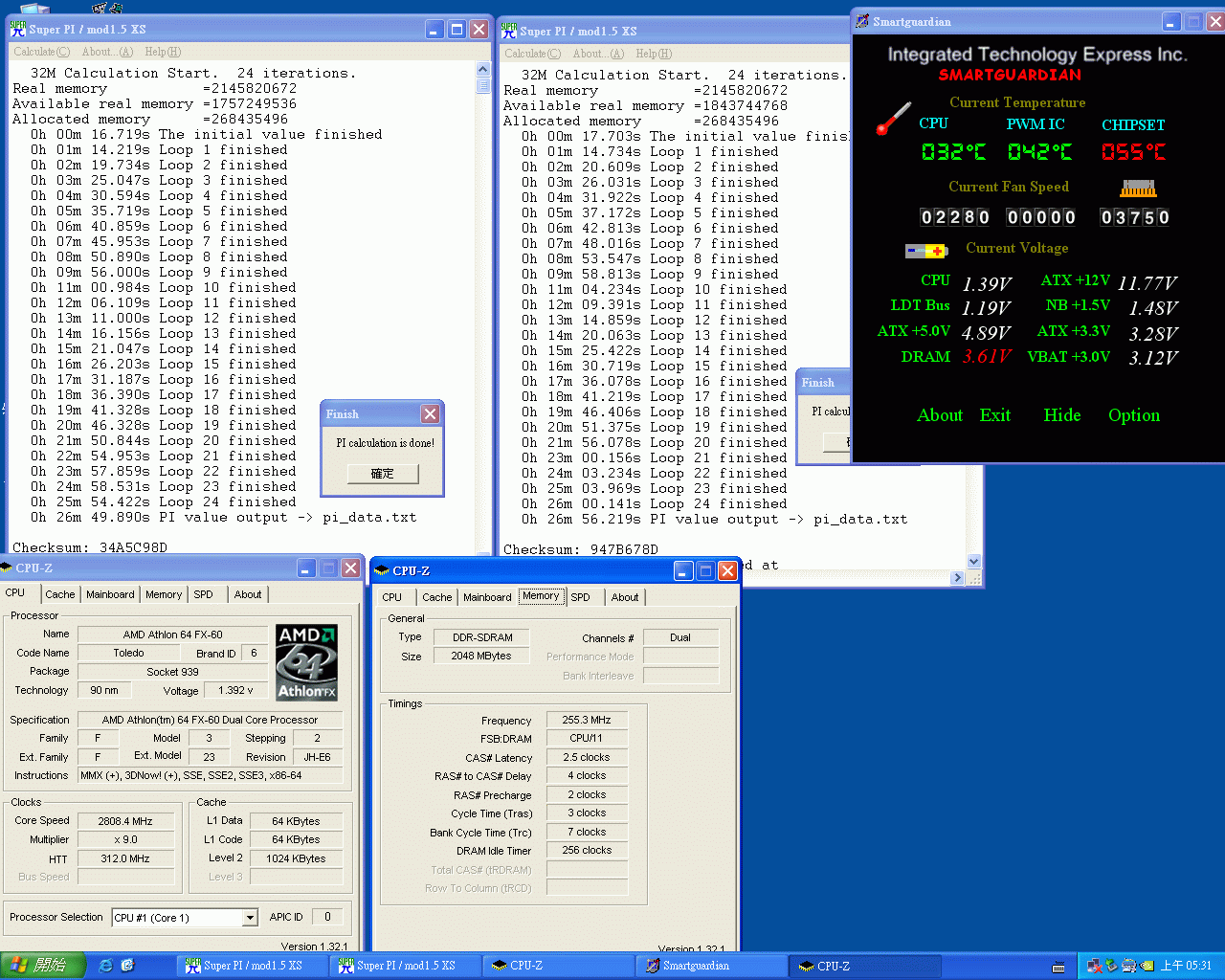Click the third system tray icon

1128,966
